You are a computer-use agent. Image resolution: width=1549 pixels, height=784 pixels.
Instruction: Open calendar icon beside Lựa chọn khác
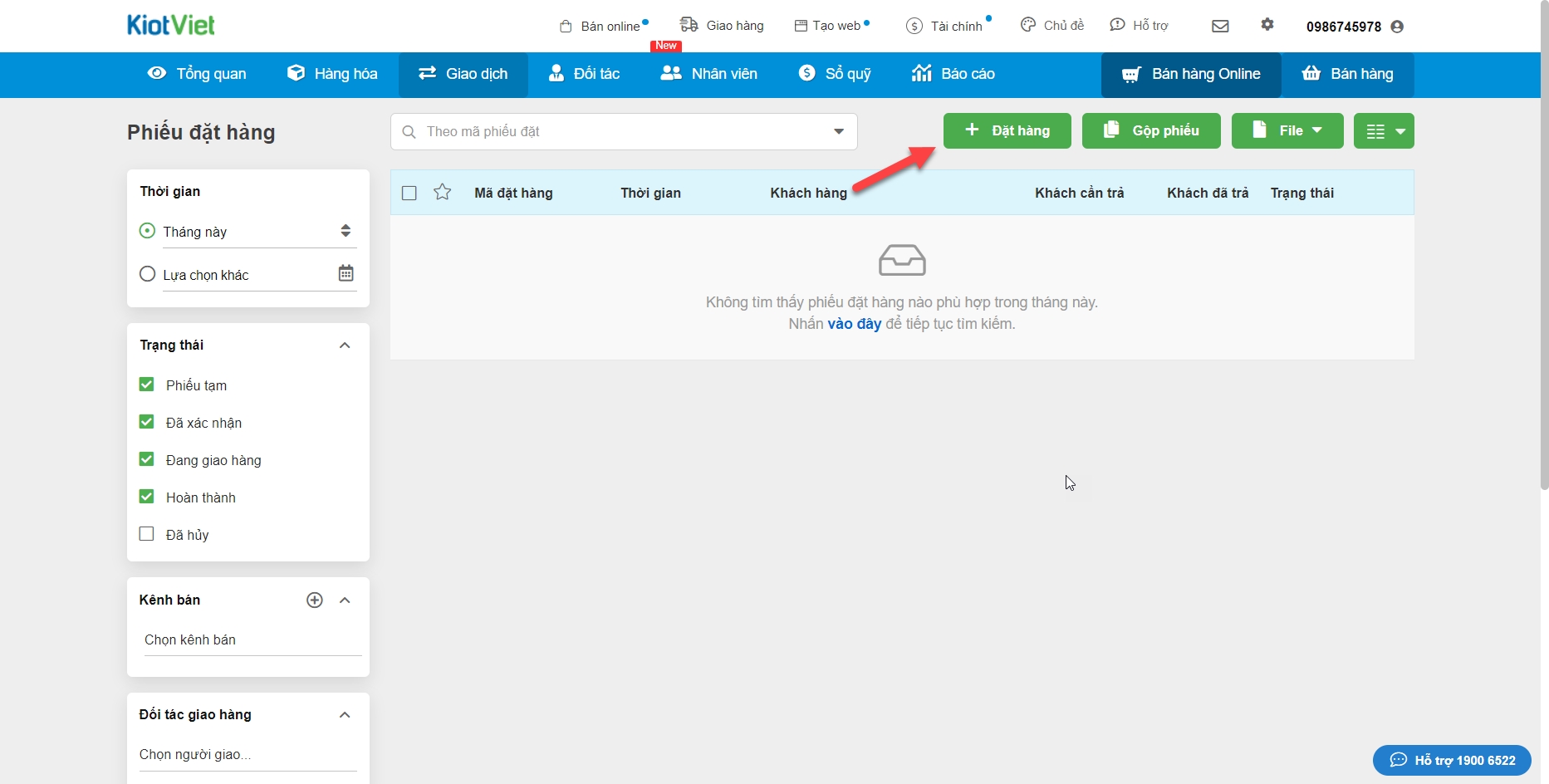click(x=346, y=273)
